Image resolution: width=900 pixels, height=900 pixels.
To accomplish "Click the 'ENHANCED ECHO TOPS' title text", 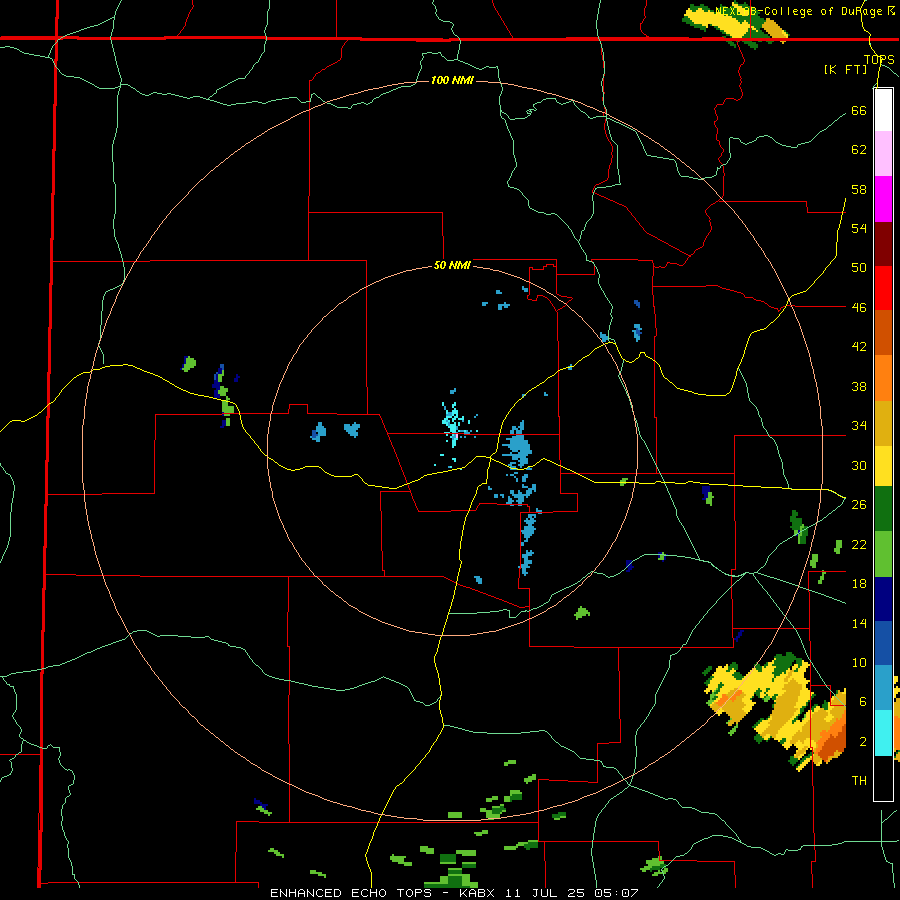I will click(351, 893).
